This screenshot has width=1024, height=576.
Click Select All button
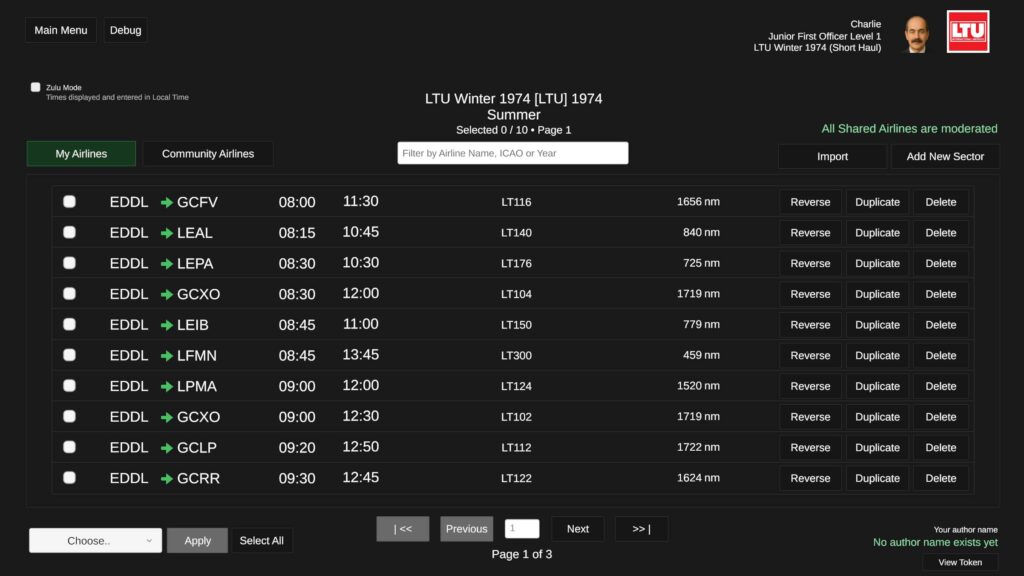tap(261, 541)
